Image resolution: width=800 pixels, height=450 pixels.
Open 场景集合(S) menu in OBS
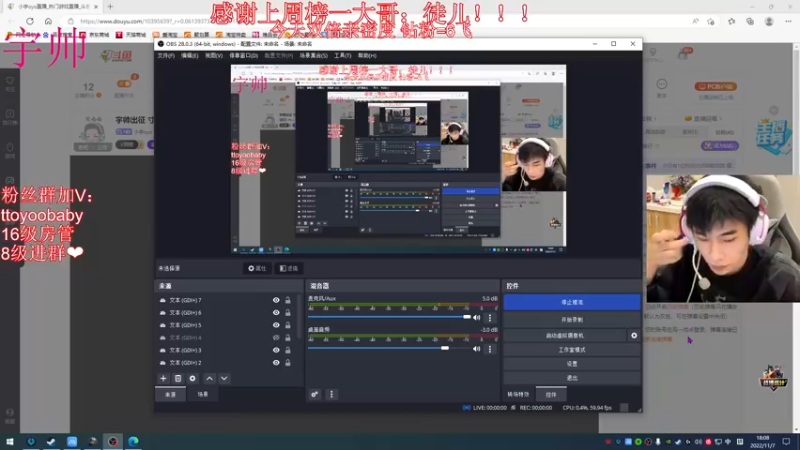click(x=313, y=56)
